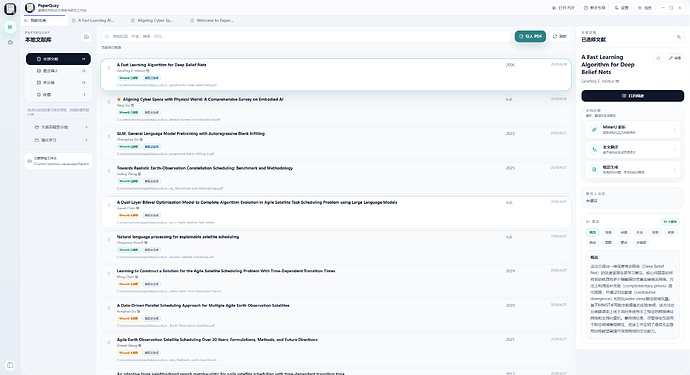690x375 pixels.
Task: Expand the 全文翻译 card chevron
Action: [675, 149]
